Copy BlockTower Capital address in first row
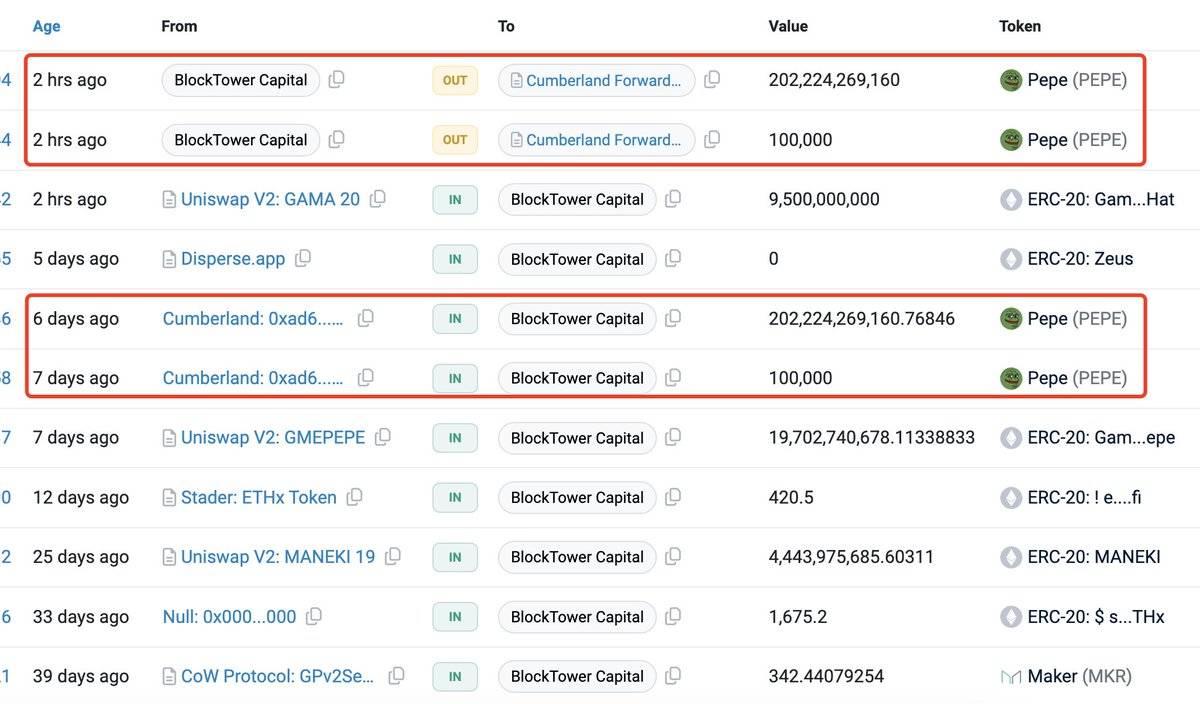This screenshot has height=704, width=1200. (337, 80)
